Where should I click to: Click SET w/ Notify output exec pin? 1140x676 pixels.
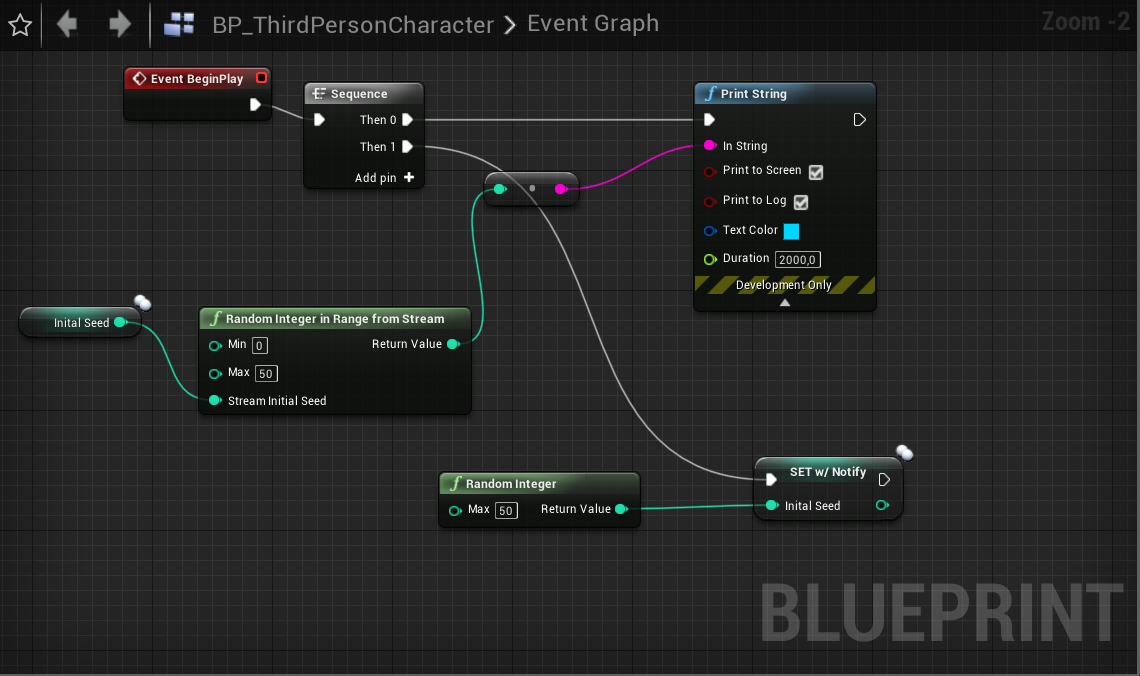click(884, 480)
